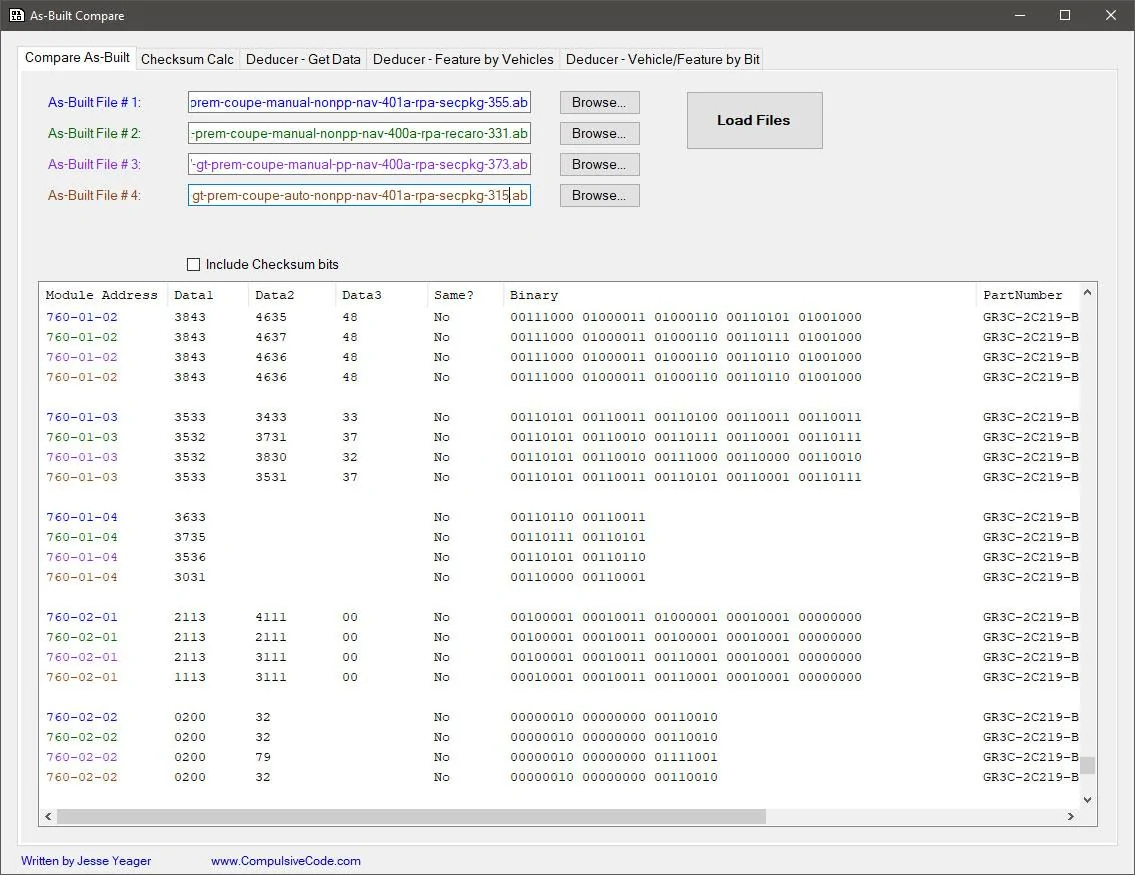Click the As-Built File #2 path field
This screenshot has height=875, width=1135.
[x=359, y=133]
